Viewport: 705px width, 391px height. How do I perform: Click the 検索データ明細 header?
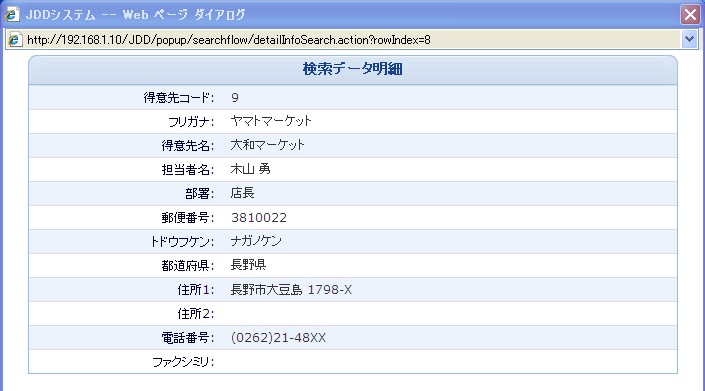coord(352,69)
